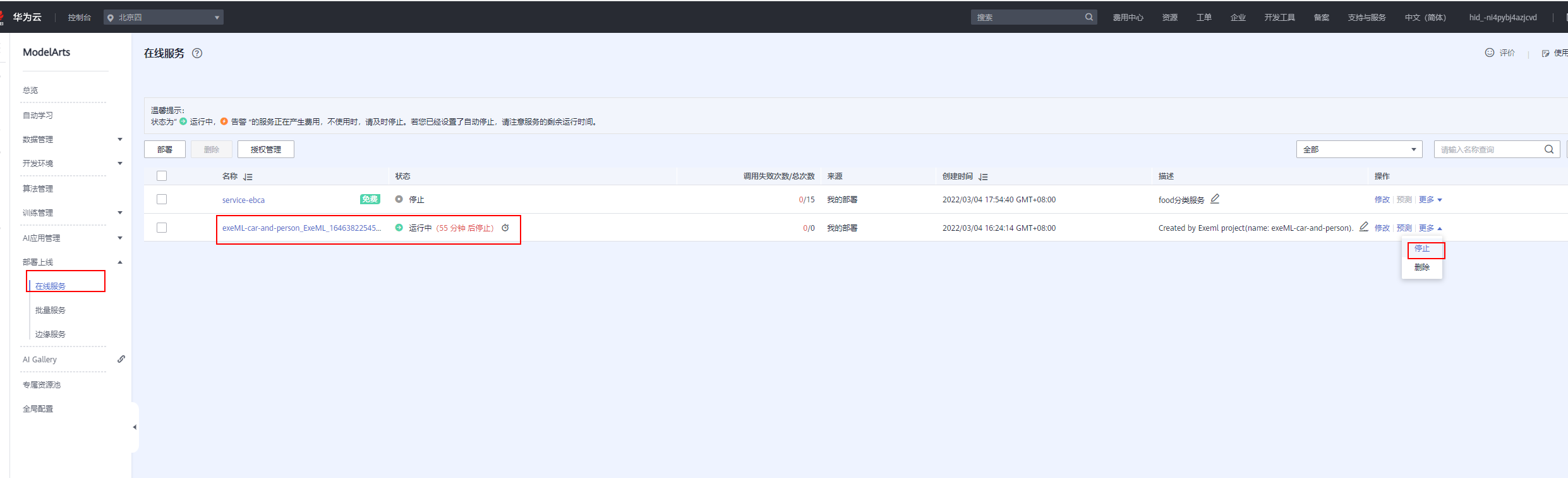Open 备案 in the top bar
Screen dimensions: 1568x478
coord(1322,18)
